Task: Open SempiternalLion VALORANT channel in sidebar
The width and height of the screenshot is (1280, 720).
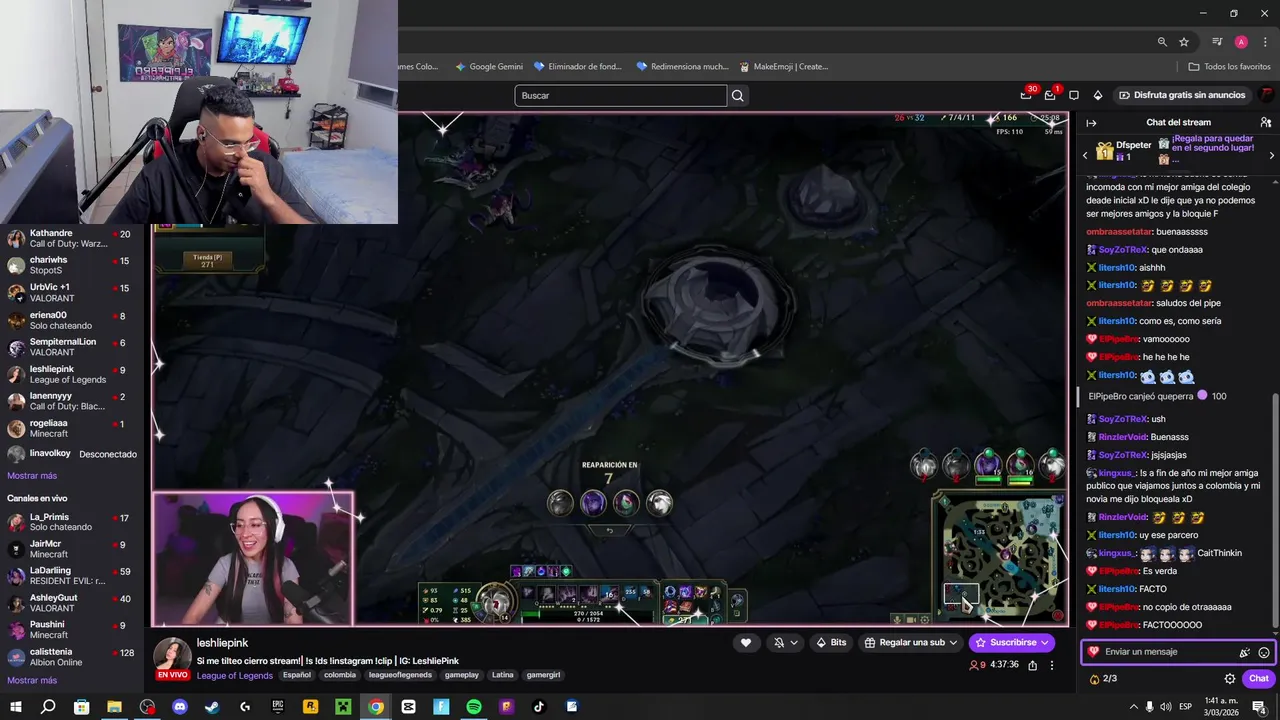Action: tap(70, 347)
